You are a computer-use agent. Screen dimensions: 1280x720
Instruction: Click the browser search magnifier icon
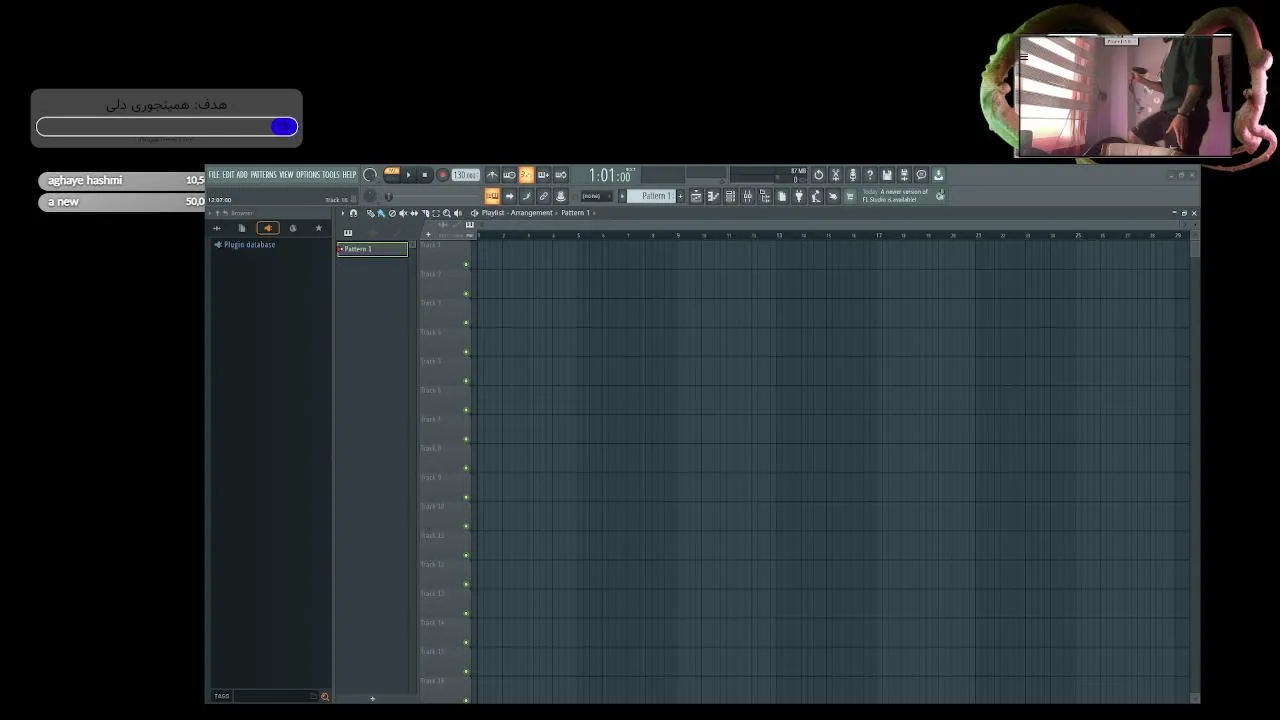click(x=325, y=696)
